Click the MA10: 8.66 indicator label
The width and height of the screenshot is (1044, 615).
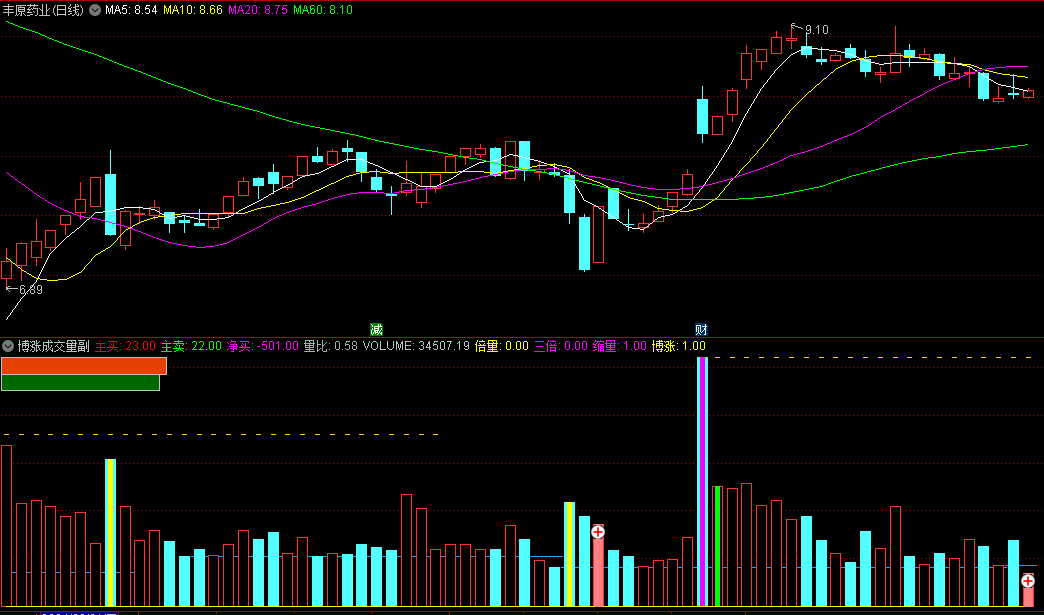coord(192,10)
